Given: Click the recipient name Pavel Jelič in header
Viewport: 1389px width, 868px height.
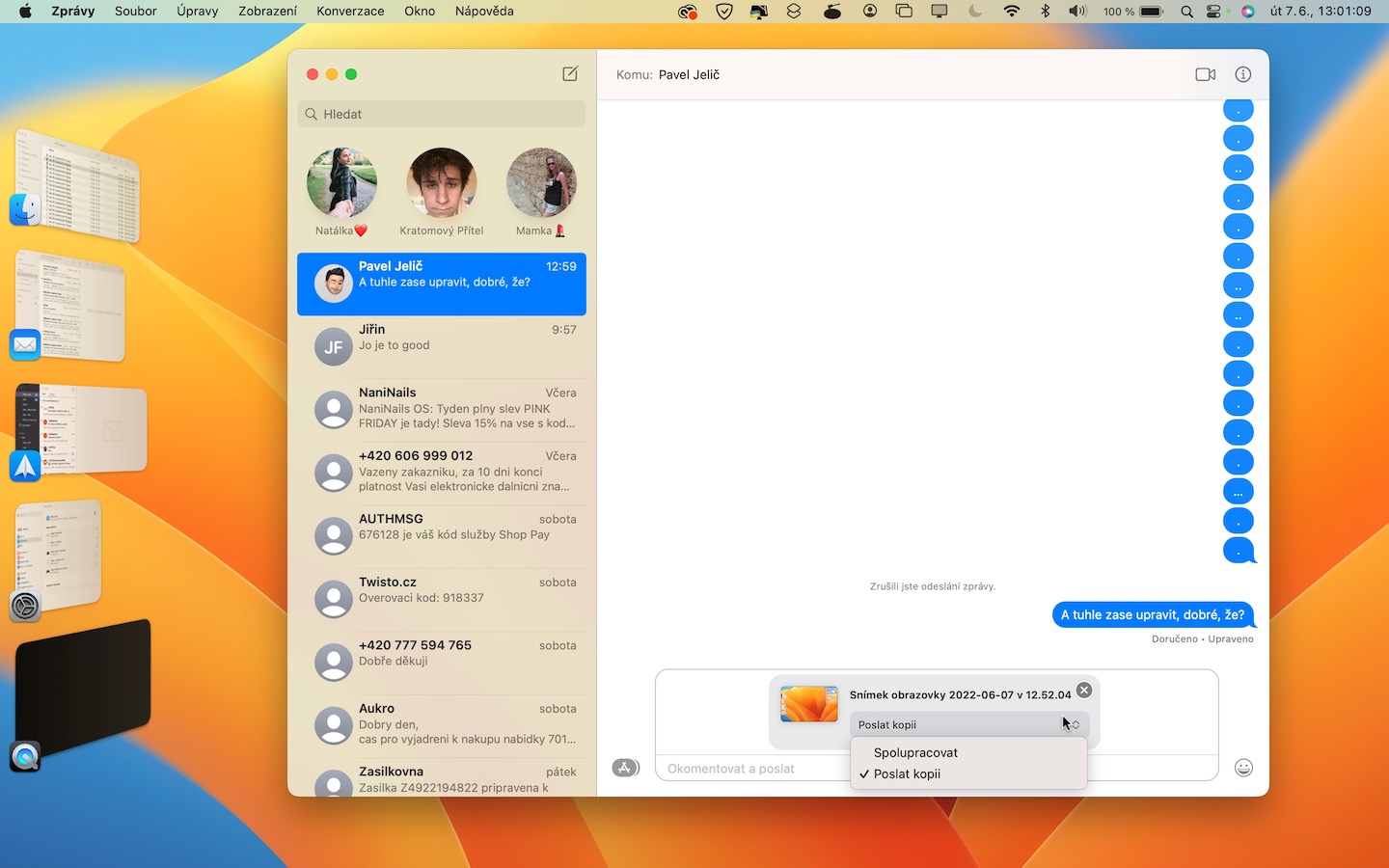Looking at the screenshot, I should 689,74.
